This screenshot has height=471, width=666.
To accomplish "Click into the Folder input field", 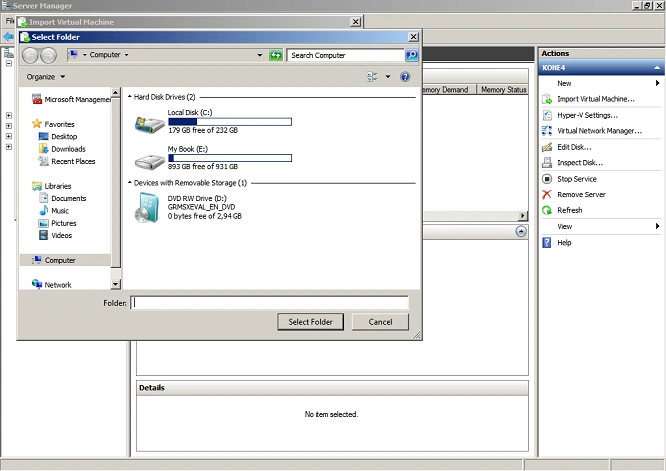I will tap(269, 303).
